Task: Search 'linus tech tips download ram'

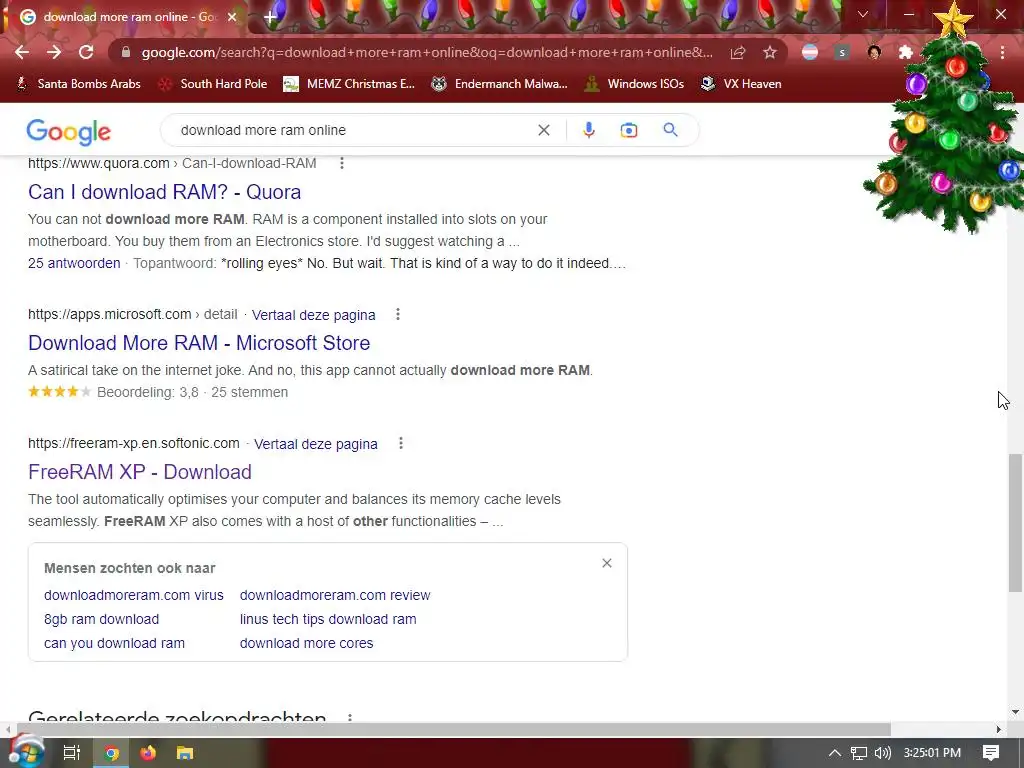Action: tap(328, 619)
